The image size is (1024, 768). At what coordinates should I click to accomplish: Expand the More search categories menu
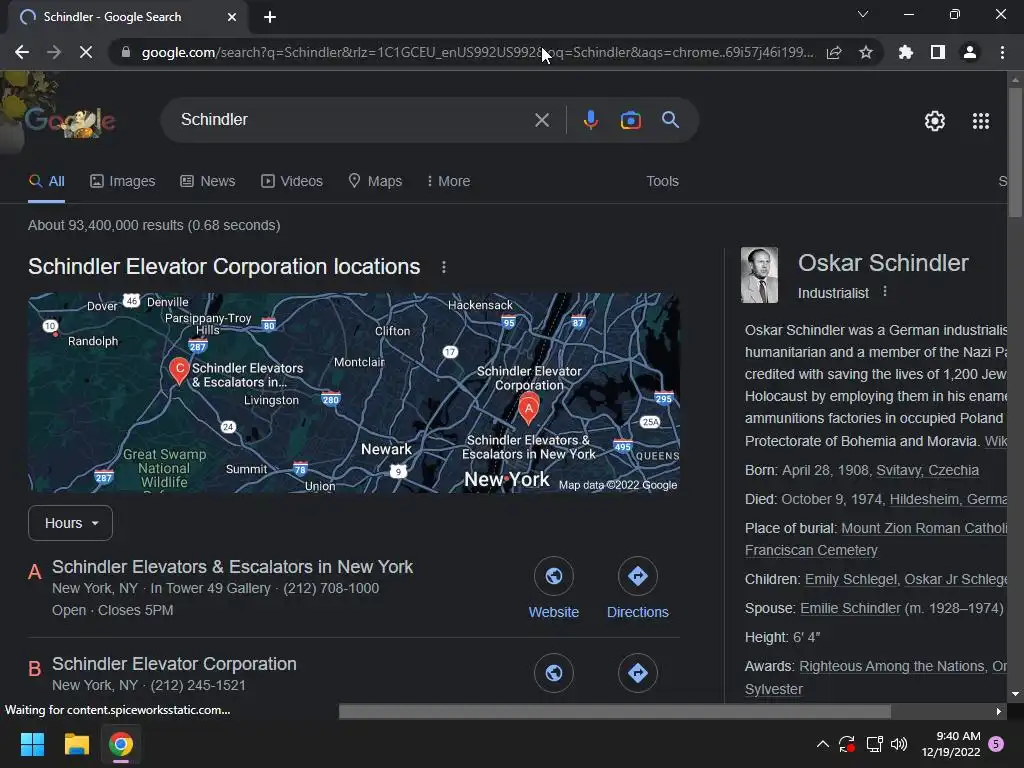point(448,182)
